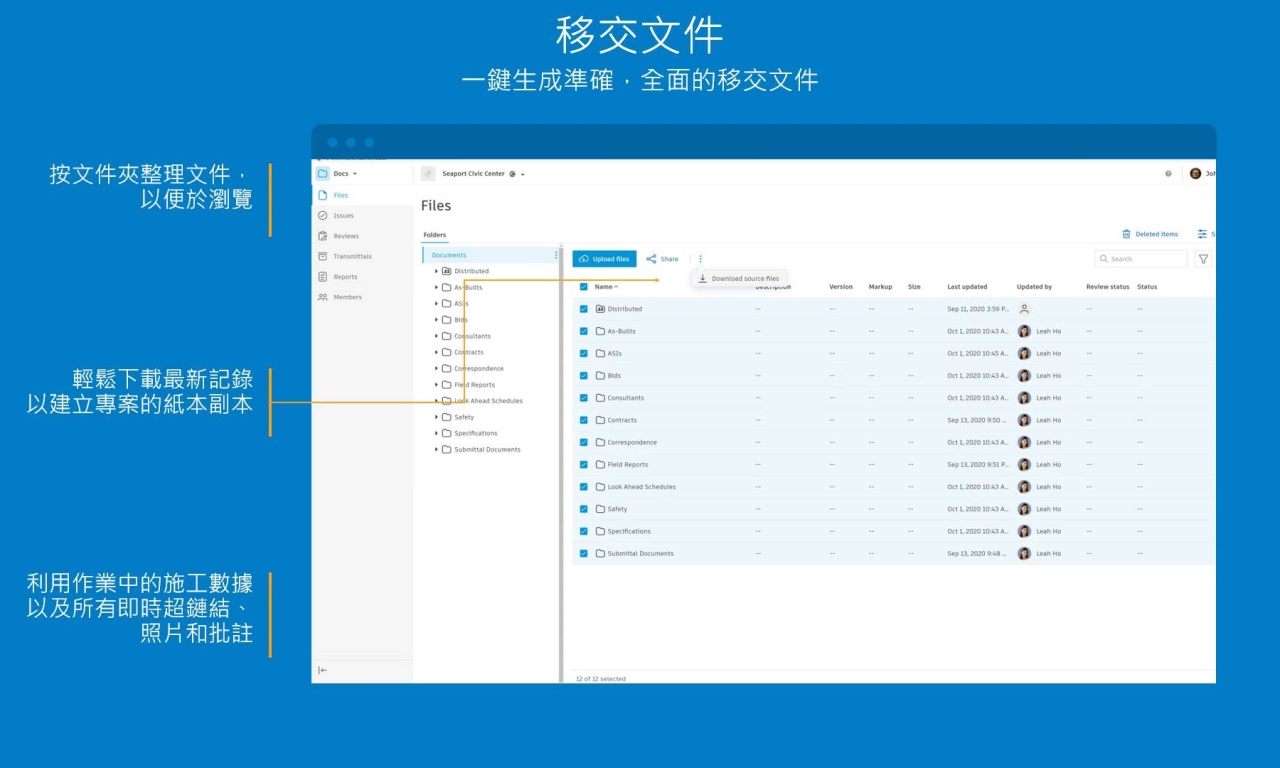
Task: Open Deleted items link
Action: point(1150,234)
